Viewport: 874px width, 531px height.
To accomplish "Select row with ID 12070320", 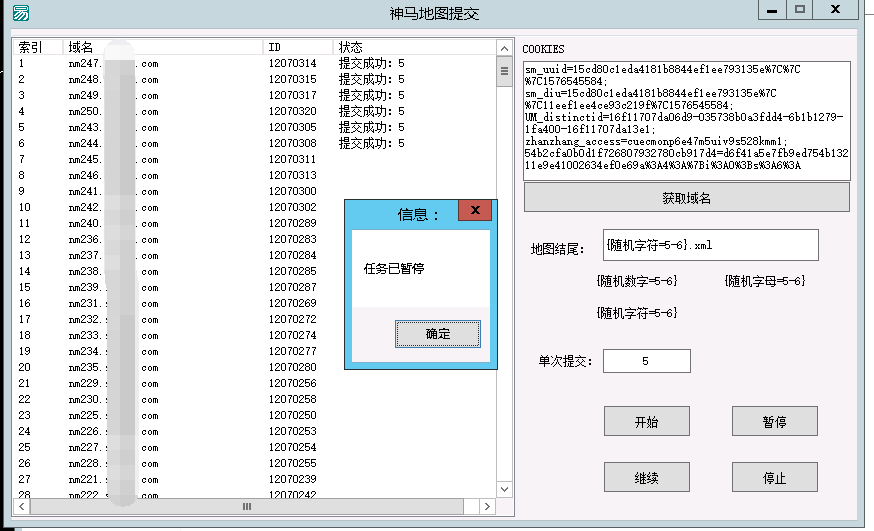I will 254,111.
